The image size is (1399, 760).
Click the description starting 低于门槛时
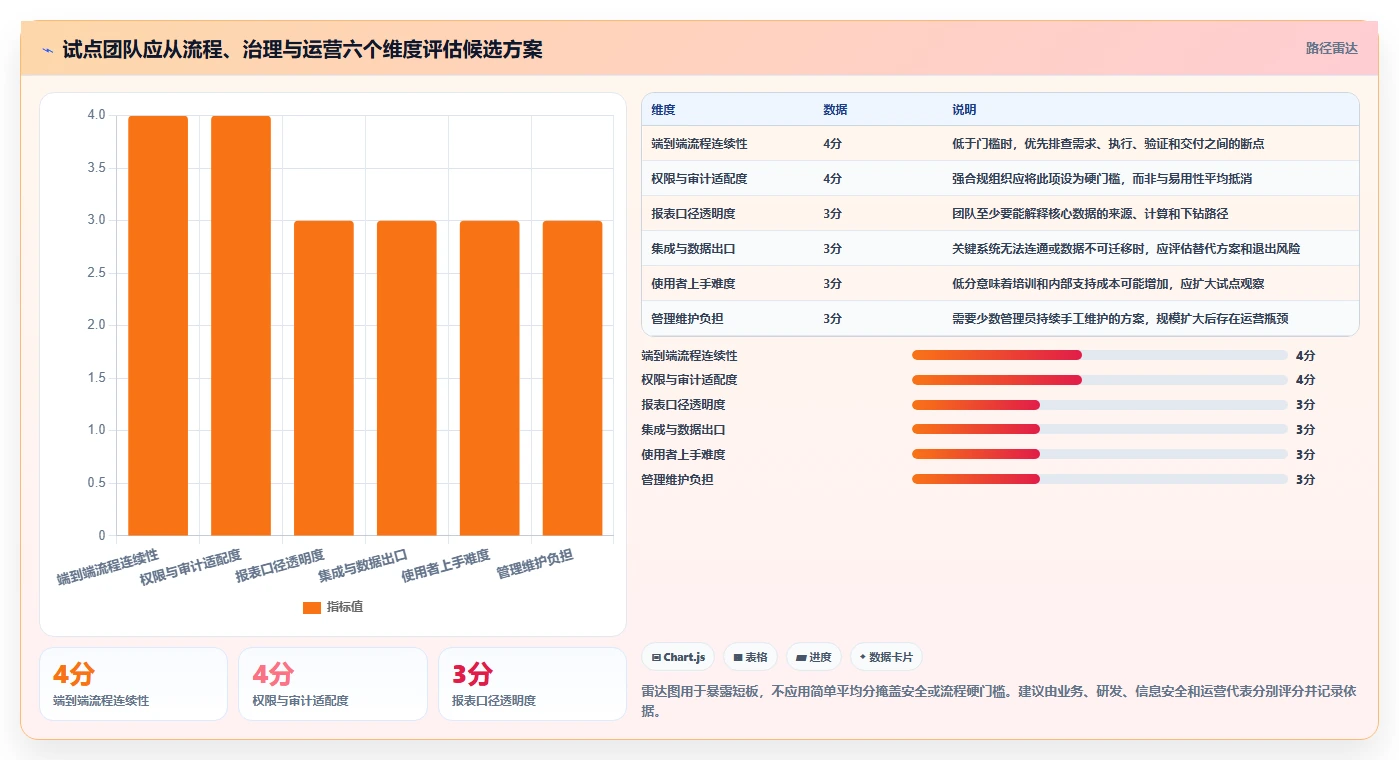pos(1108,144)
